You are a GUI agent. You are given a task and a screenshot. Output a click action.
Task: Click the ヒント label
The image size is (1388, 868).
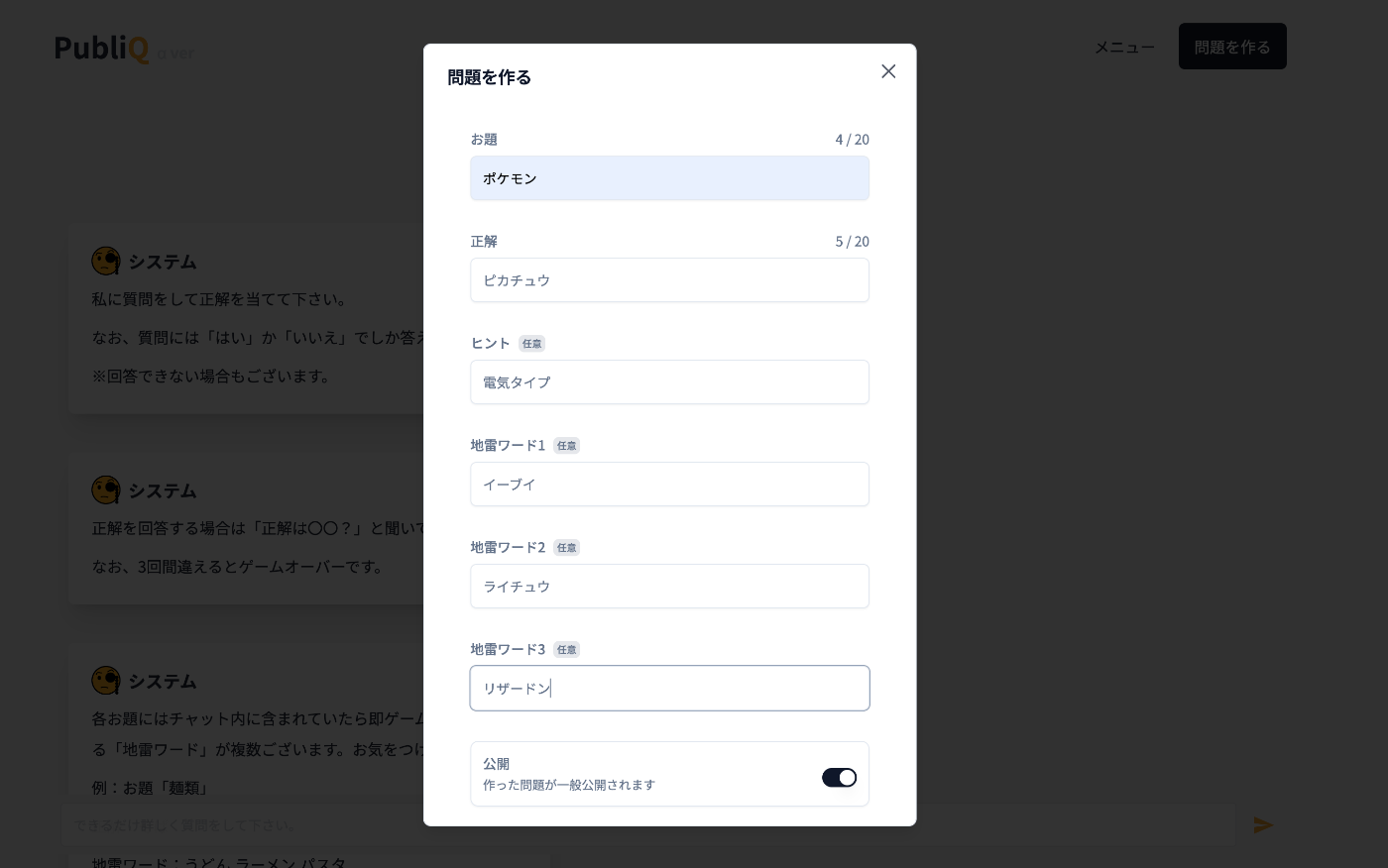491,343
